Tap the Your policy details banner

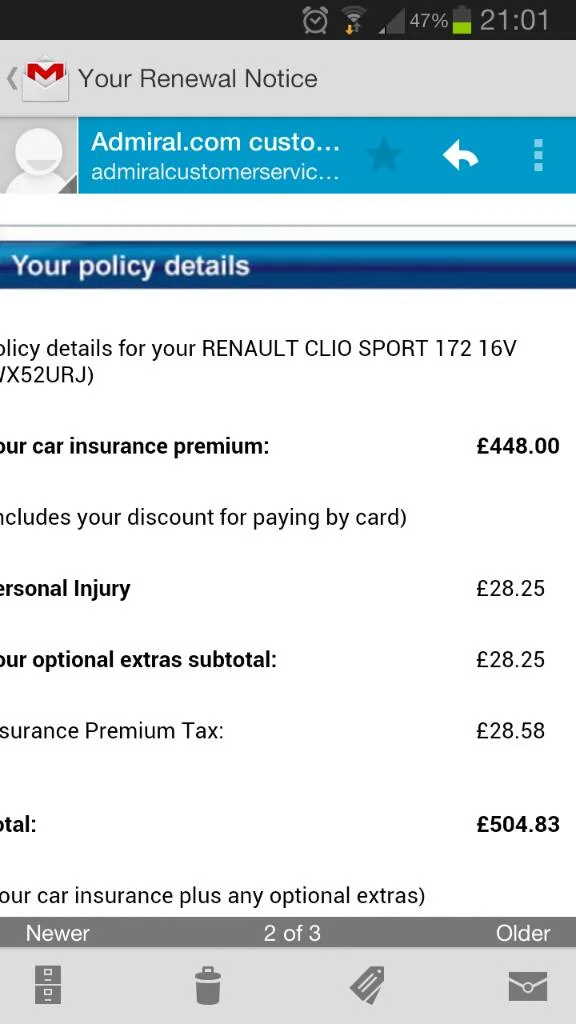click(x=288, y=265)
